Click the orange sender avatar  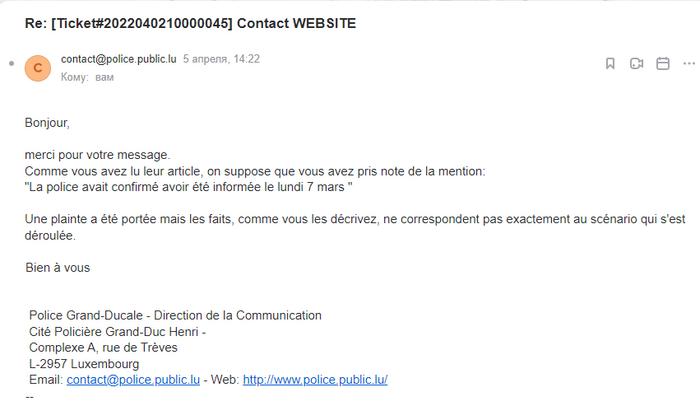[37, 67]
